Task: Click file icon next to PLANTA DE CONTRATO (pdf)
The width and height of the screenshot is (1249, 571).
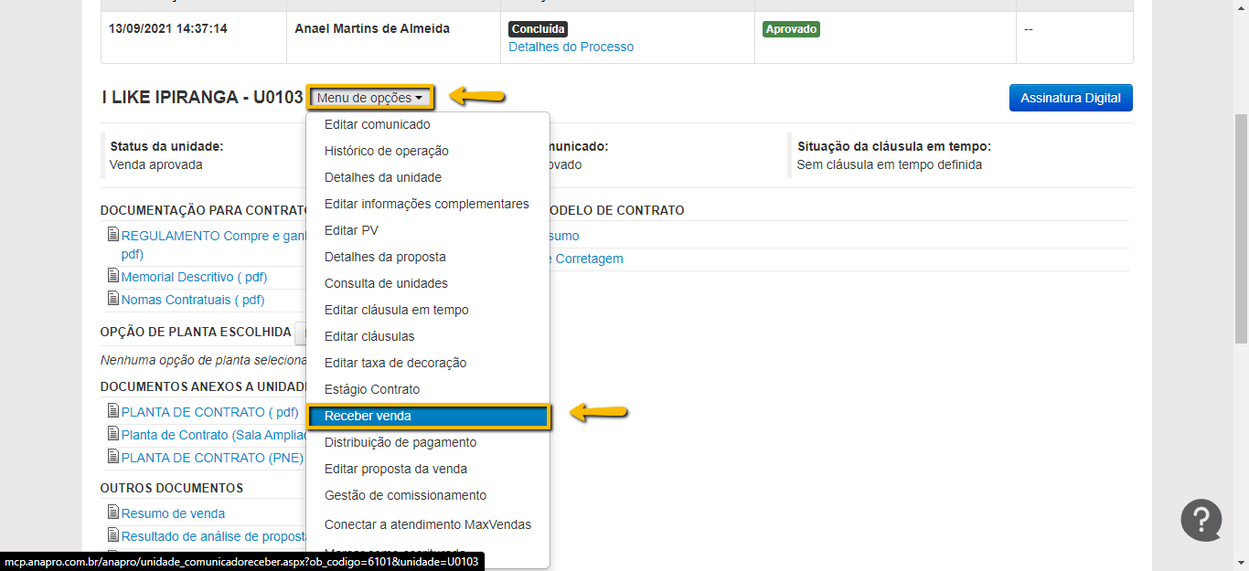Action: coord(113,411)
